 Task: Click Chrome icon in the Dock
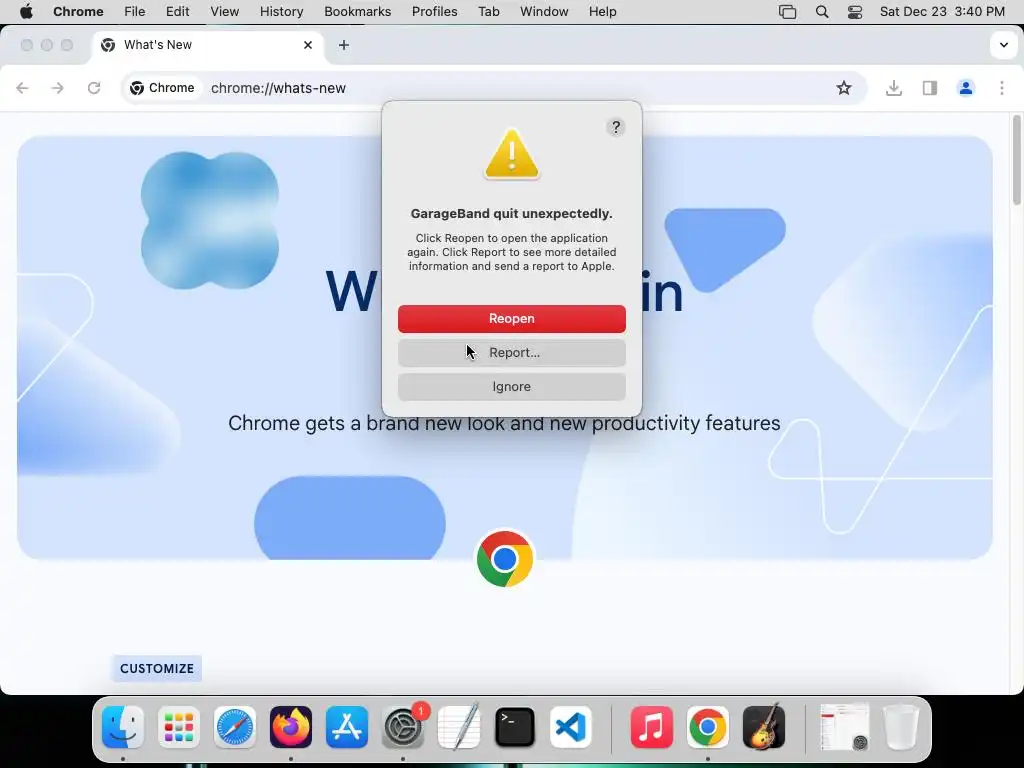[707, 727]
